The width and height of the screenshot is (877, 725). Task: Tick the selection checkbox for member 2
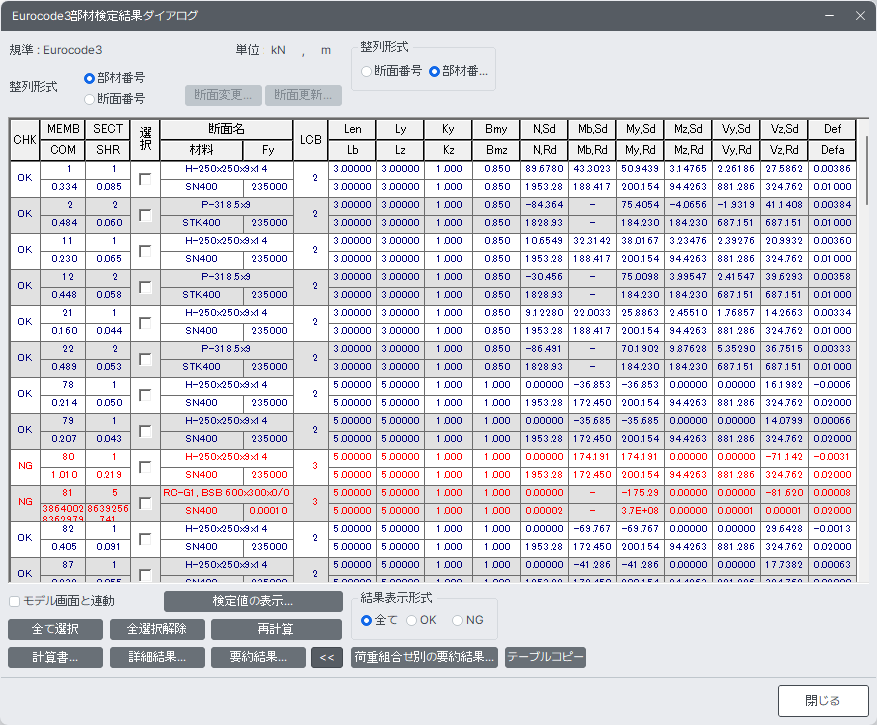(145, 215)
